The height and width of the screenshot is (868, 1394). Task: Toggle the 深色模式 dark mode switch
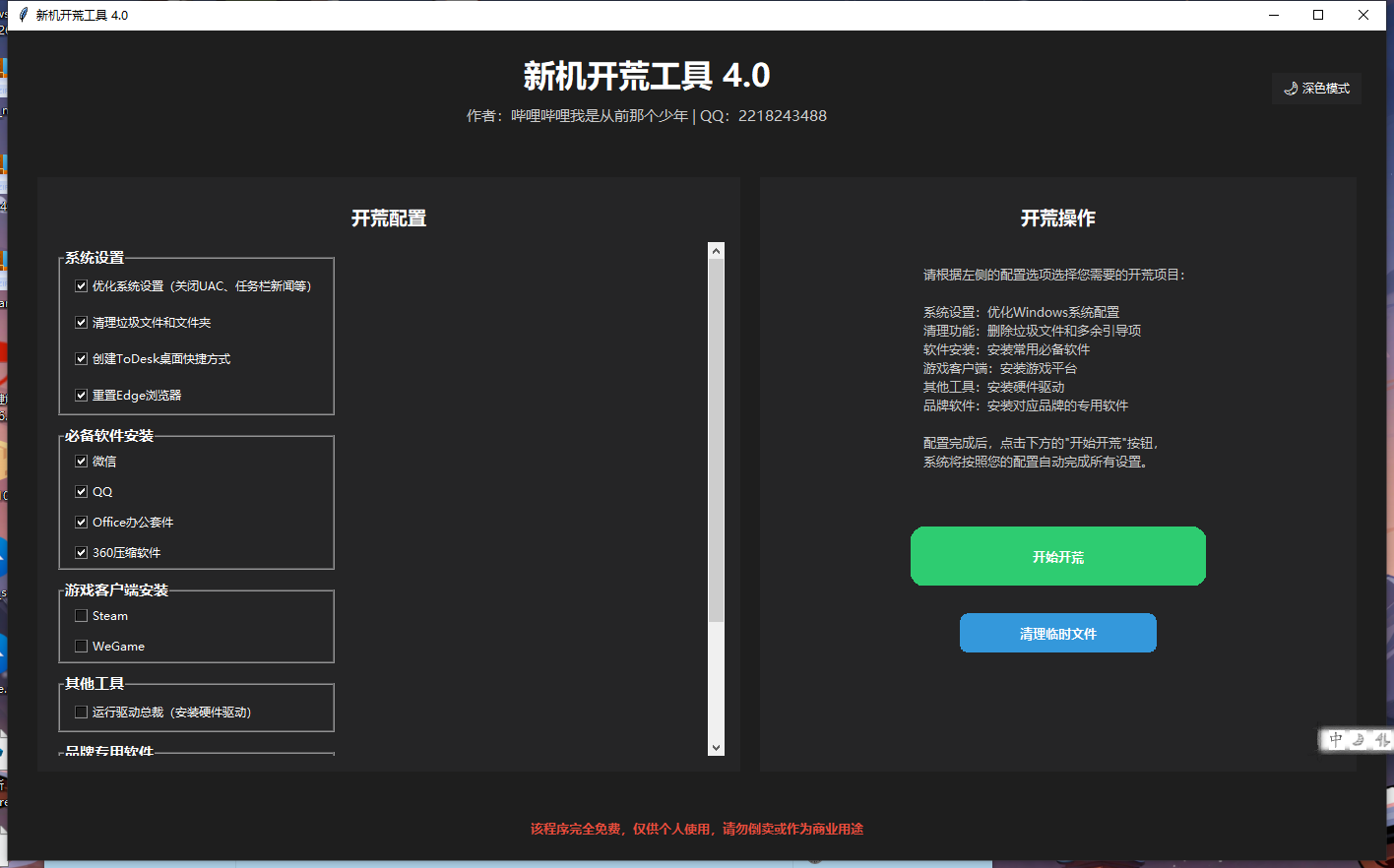point(1316,88)
